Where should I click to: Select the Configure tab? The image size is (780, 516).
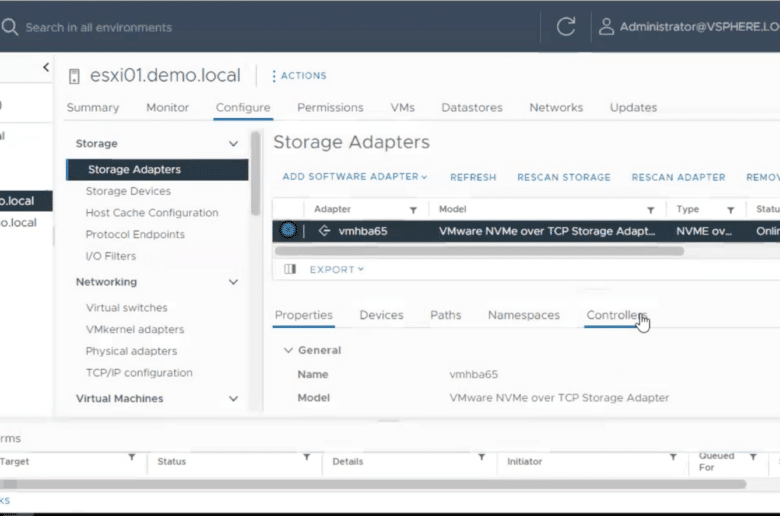click(x=243, y=107)
